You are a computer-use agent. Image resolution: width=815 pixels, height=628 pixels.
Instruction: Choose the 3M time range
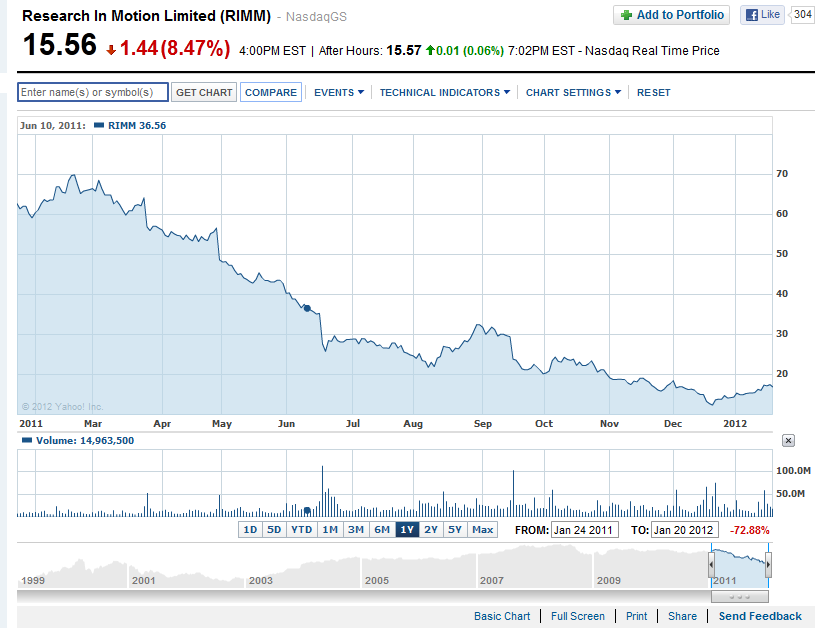[356, 530]
